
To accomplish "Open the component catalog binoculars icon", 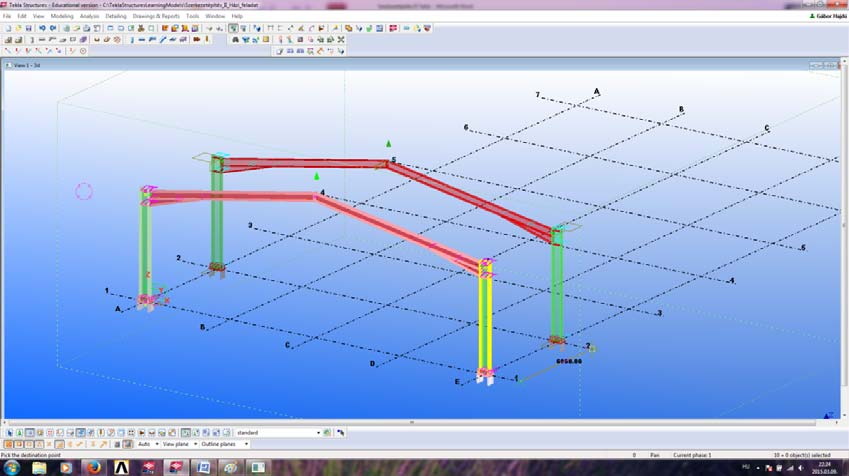I will (x=236, y=40).
